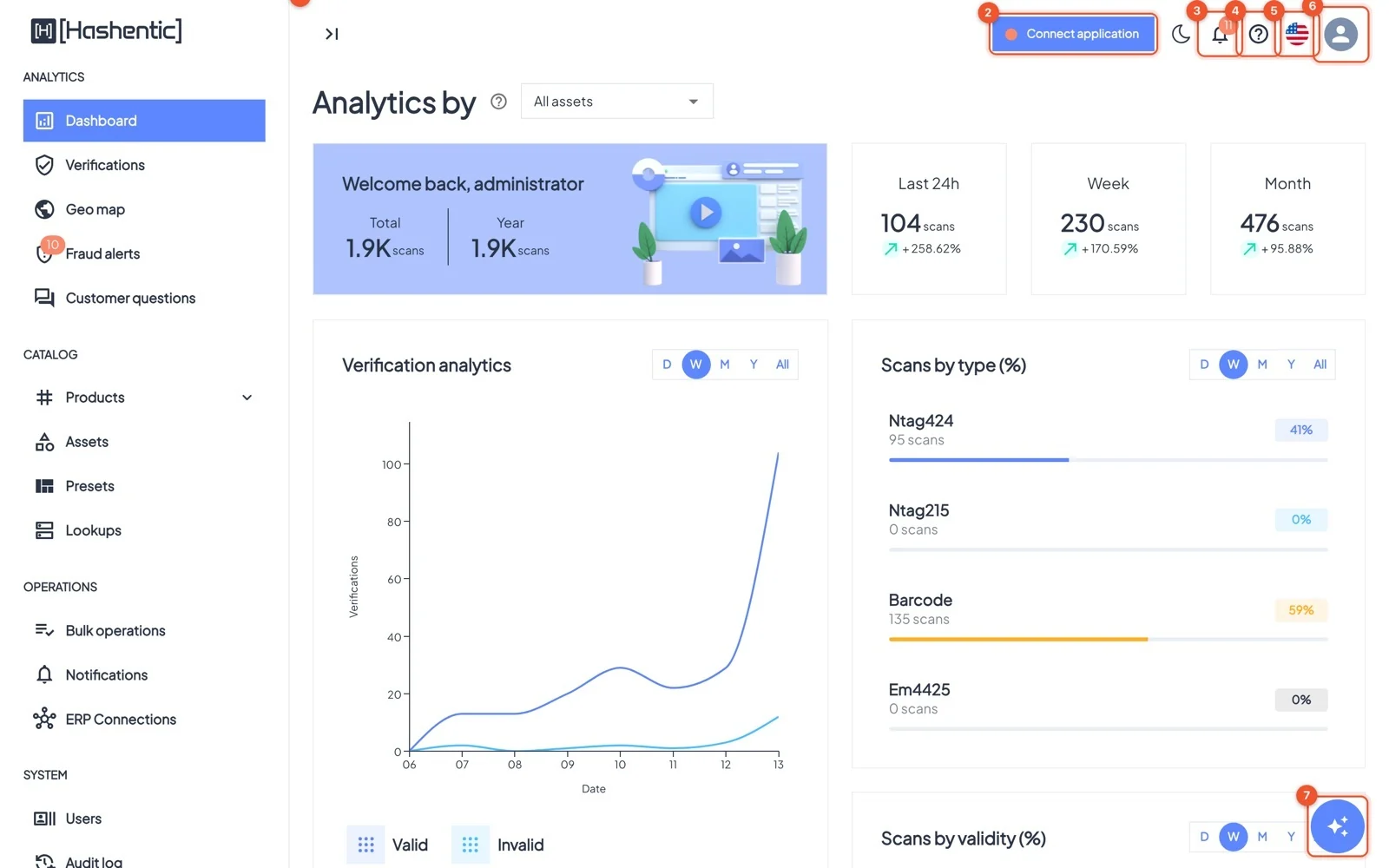Toggle the Invalid legend series
Screen dimensions: 1389x868
pyautogui.click(x=498, y=845)
